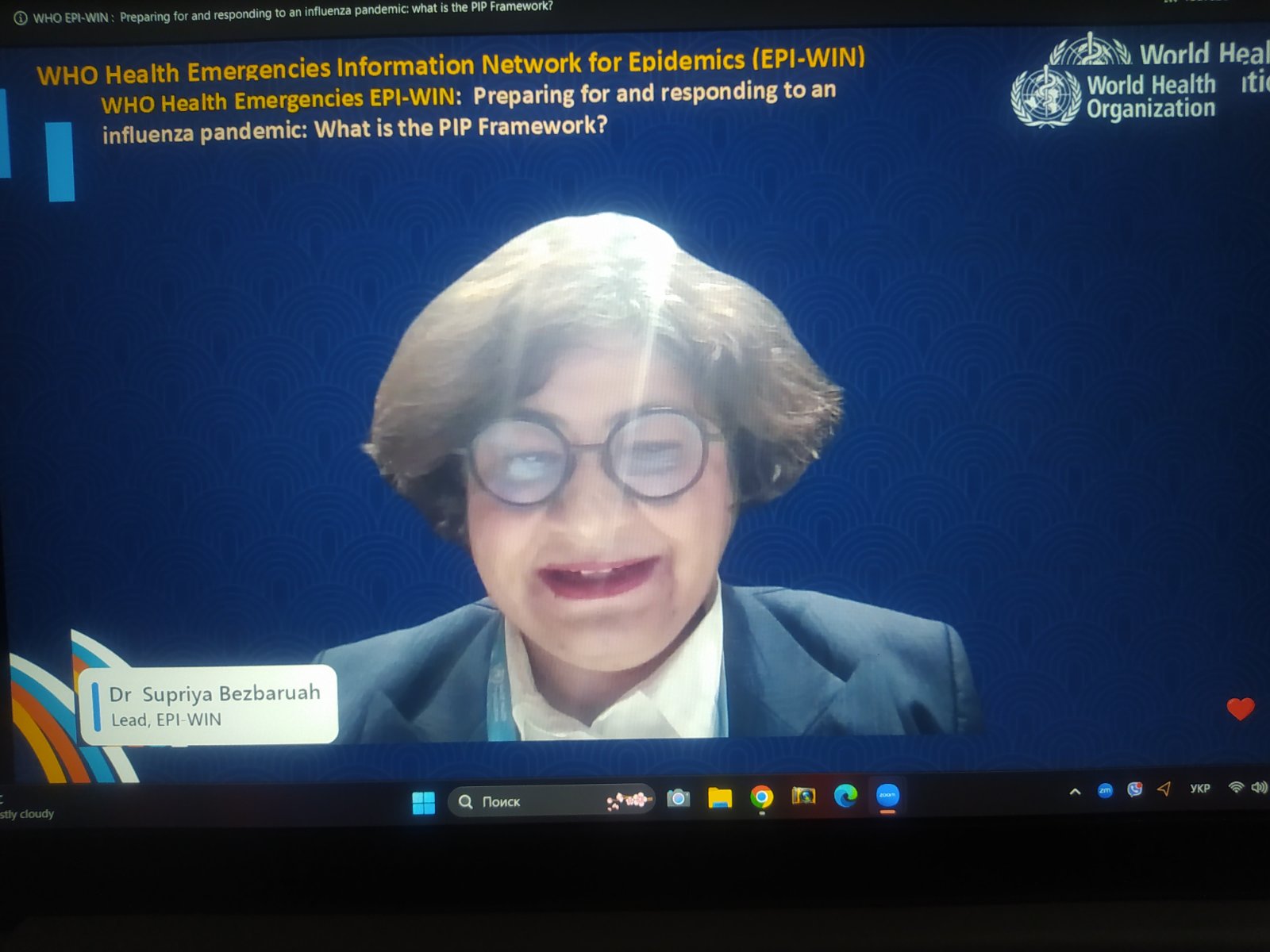1270x952 pixels.
Task: Switch the УКР keyboard language
Action: click(x=1199, y=788)
